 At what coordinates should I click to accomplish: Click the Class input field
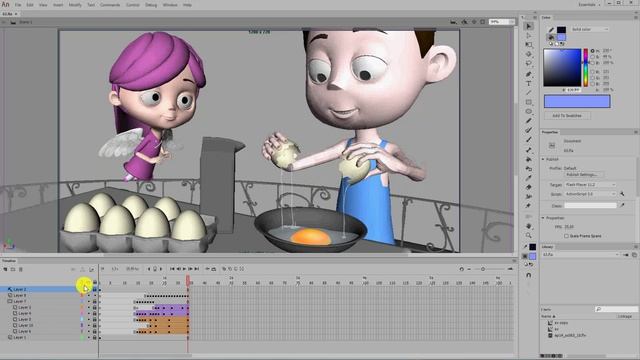[590, 206]
